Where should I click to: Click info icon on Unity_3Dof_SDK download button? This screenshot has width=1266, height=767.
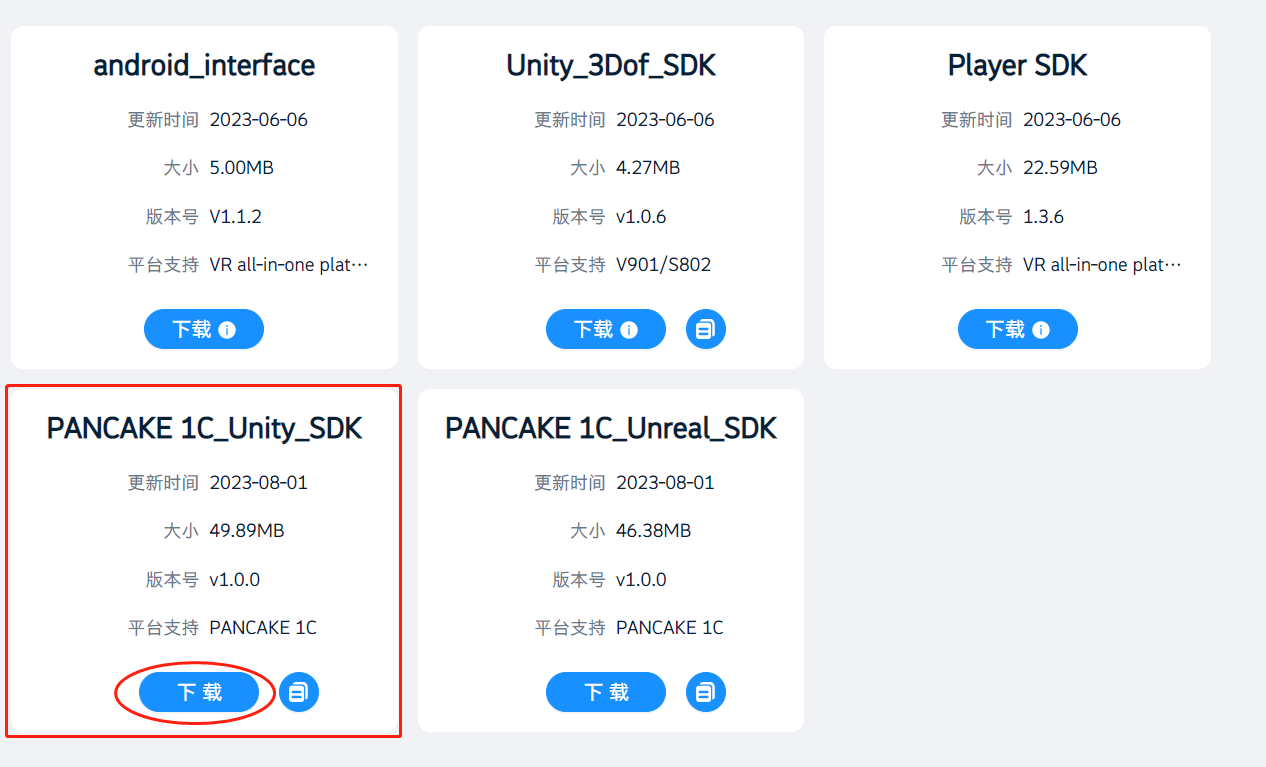(629, 329)
